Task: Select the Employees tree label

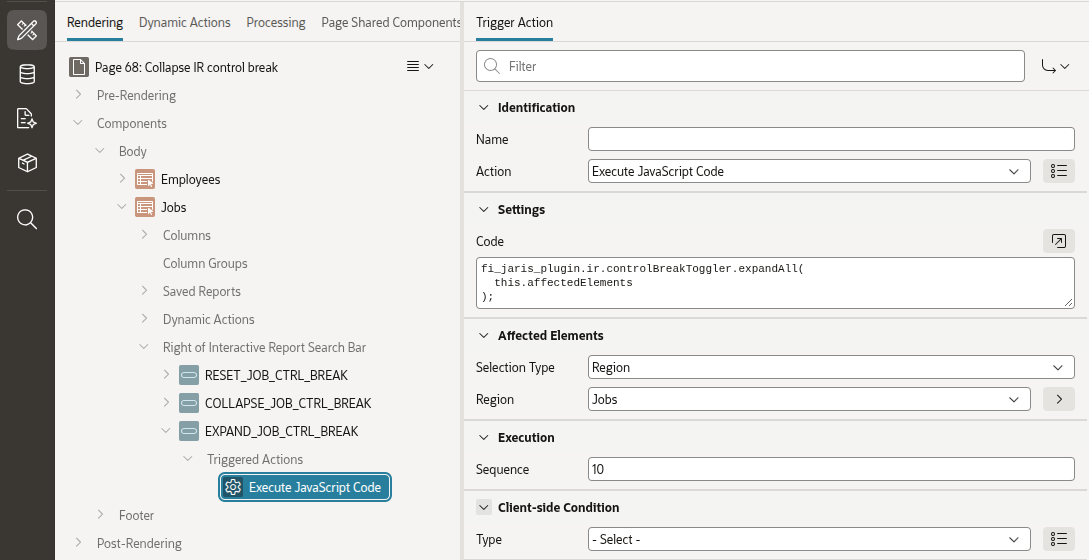Action: [x=190, y=179]
